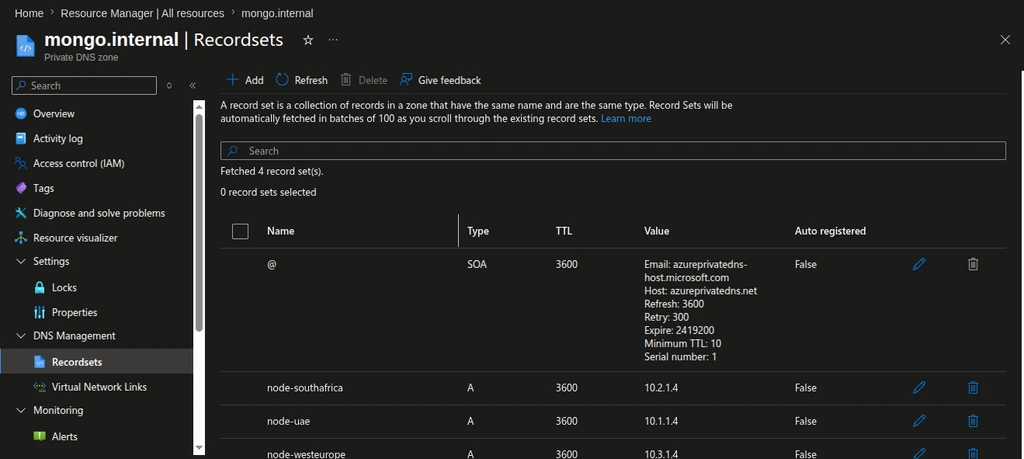Add a new record set
The height and width of the screenshot is (459, 1024).
[245, 80]
